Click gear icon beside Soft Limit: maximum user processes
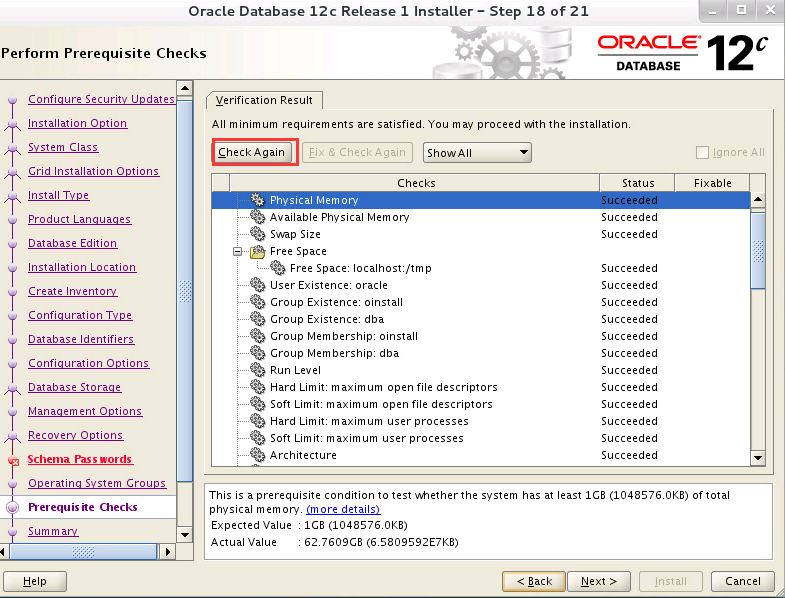 coord(257,438)
